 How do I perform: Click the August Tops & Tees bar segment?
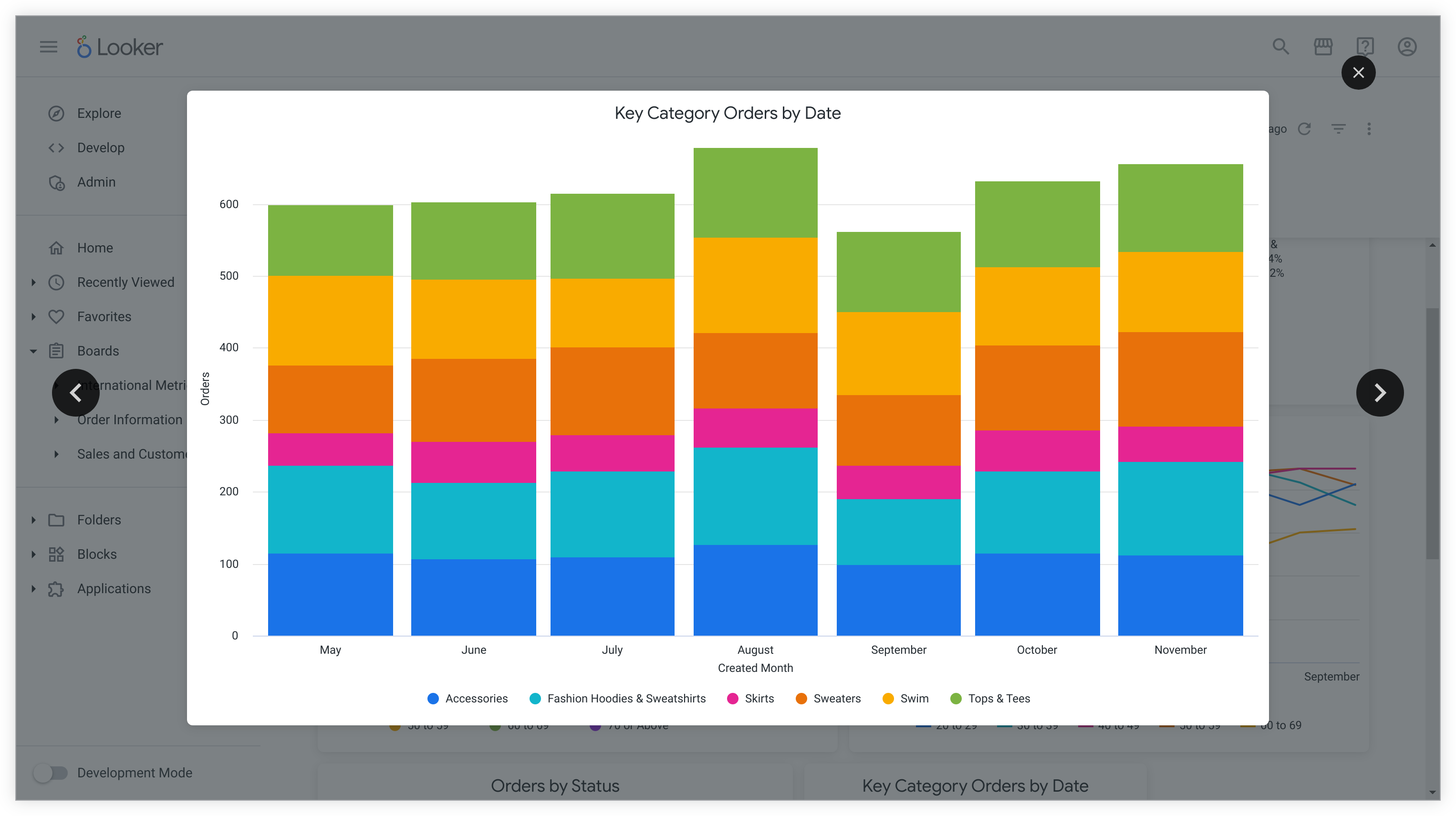pyautogui.click(x=755, y=192)
